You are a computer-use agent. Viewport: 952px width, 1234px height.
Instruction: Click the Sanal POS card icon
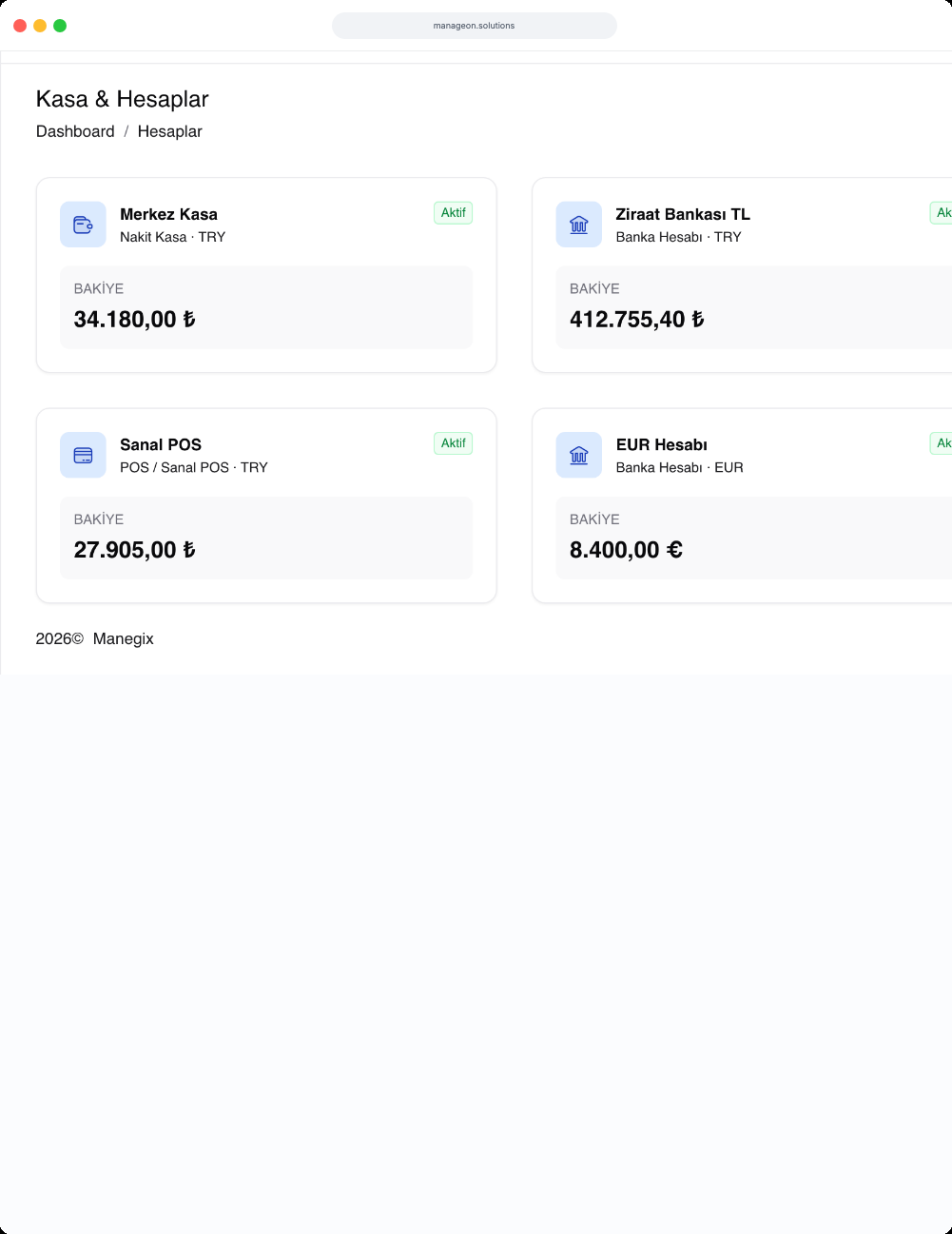point(83,455)
